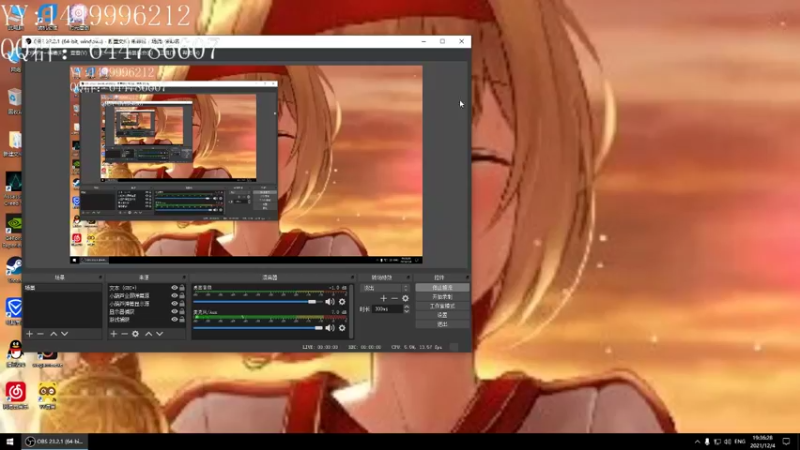This screenshot has height=450, width=800.
Task: Open transition properties with the gear icon
Action: click(406, 298)
